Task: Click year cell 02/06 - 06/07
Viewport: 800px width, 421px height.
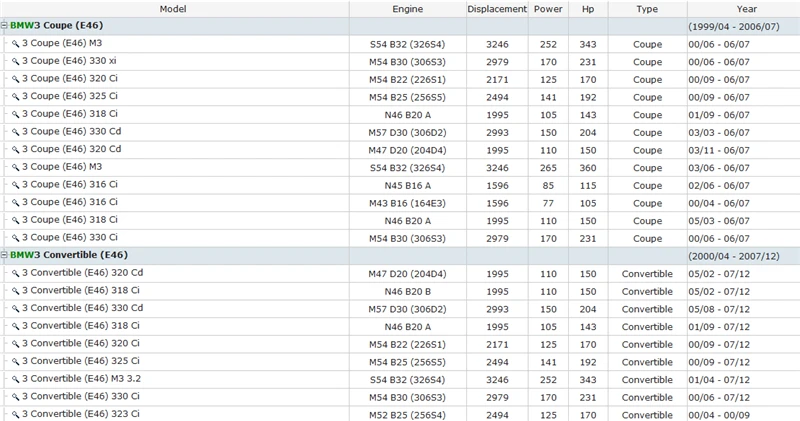Action: coord(719,186)
